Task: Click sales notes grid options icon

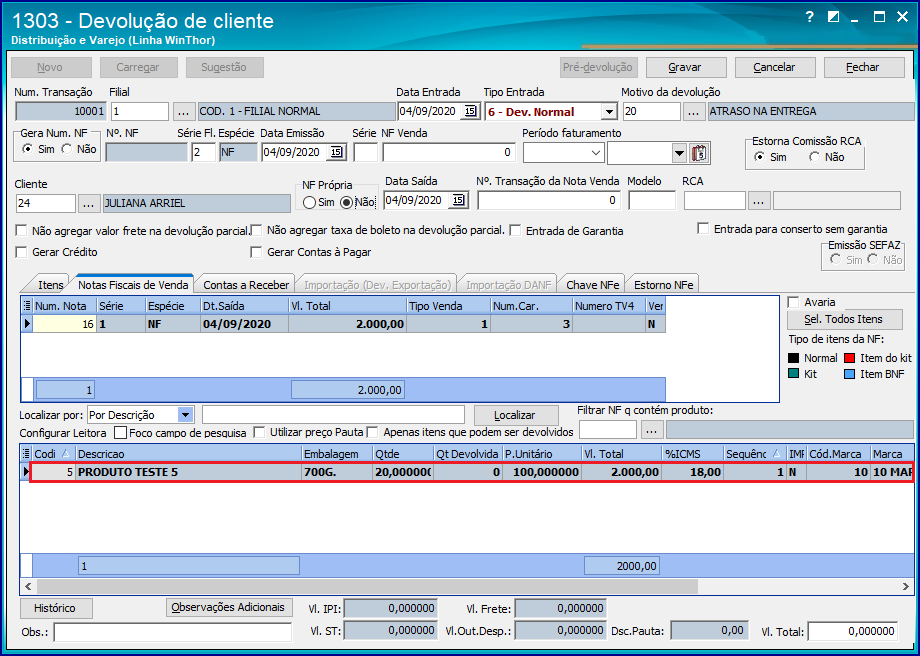Action: pos(26,306)
